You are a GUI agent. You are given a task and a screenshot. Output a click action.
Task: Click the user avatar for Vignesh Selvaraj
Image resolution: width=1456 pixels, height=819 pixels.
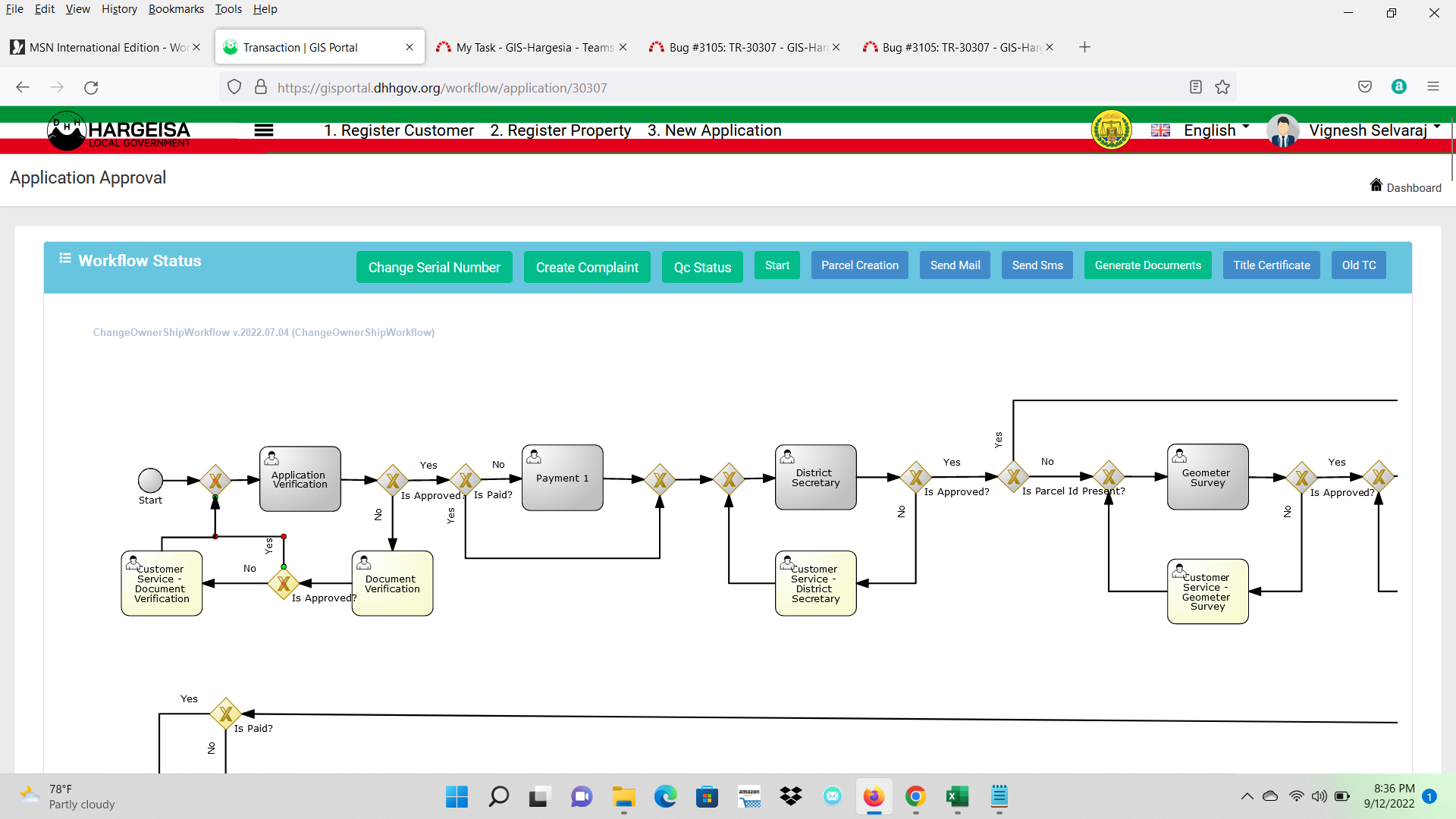pos(1282,130)
